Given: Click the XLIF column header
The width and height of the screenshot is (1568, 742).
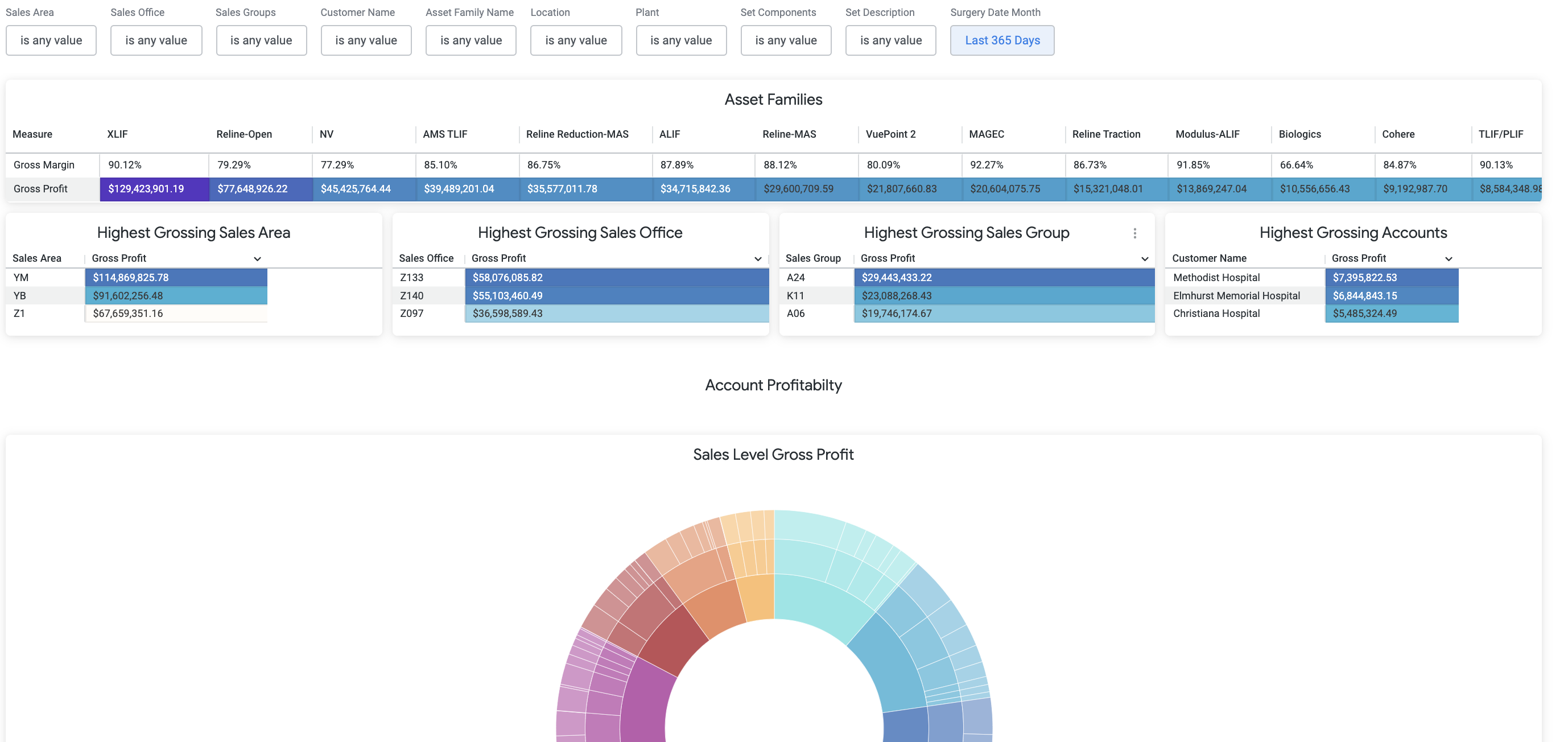Looking at the screenshot, I should point(117,134).
